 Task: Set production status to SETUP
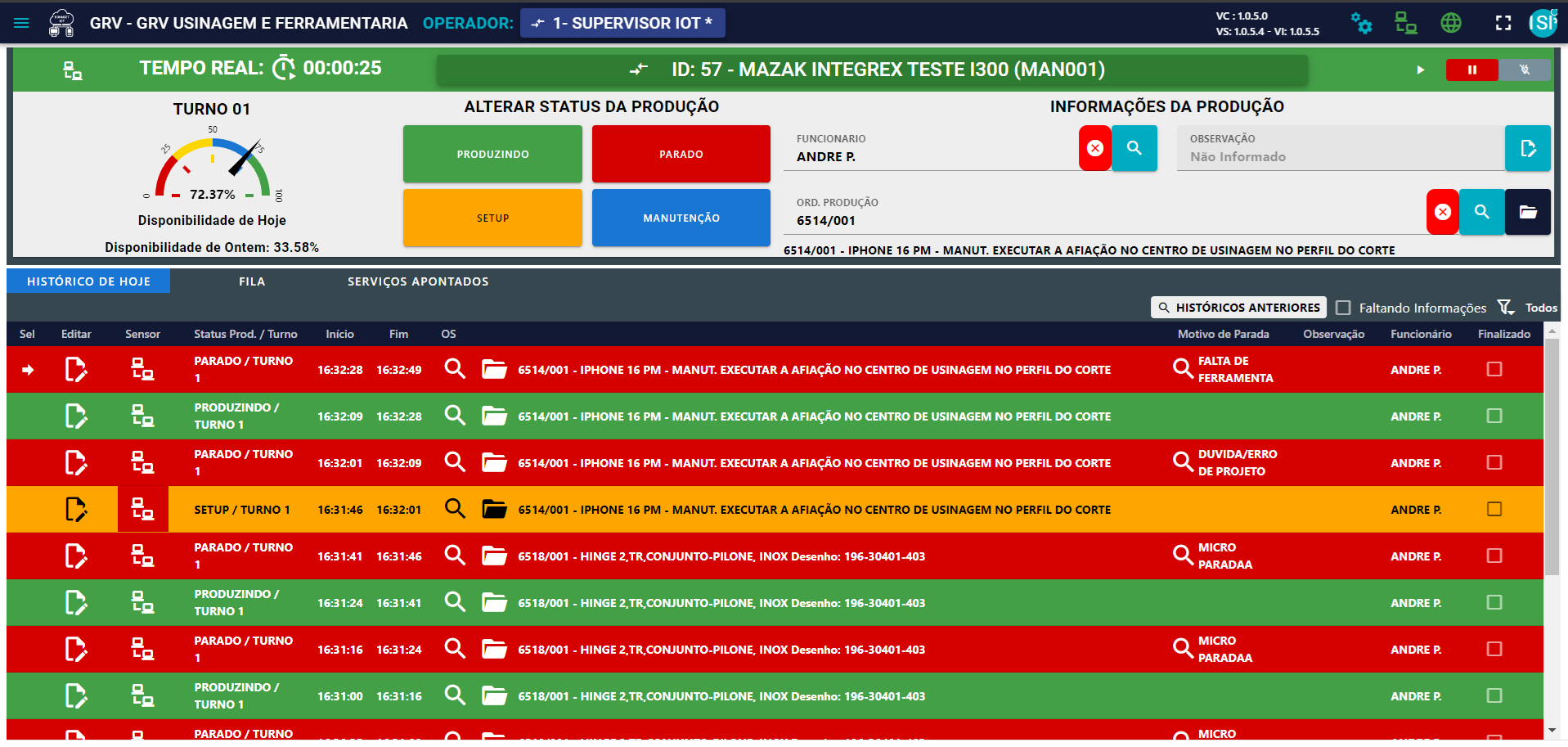click(x=492, y=218)
